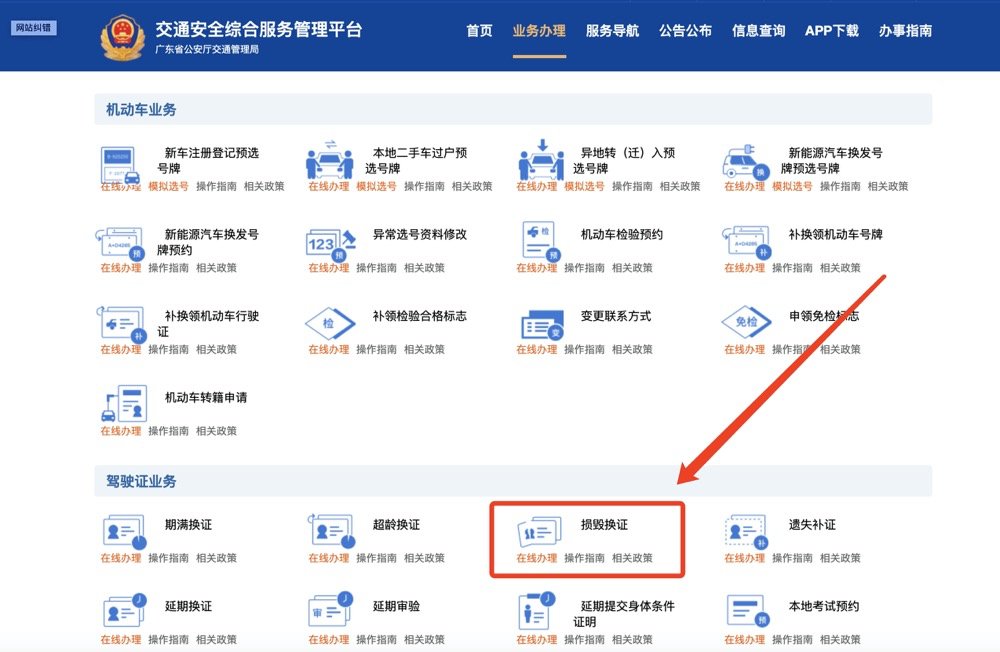The height and width of the screenshot is (652, 1000).
Task: Click 在线办理 under 机动车转籍申请
Action: point(121,431)
